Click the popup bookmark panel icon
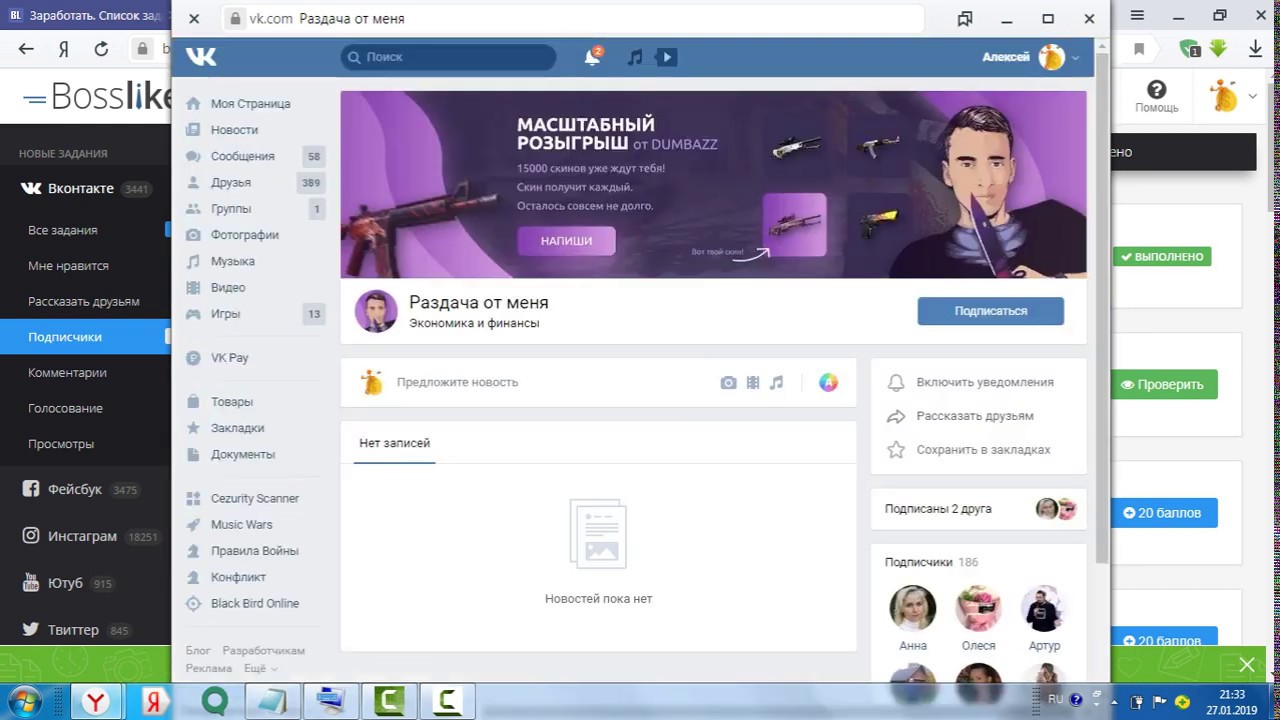This screenshot has height=720, width=1280. click(x=965, y=18)
